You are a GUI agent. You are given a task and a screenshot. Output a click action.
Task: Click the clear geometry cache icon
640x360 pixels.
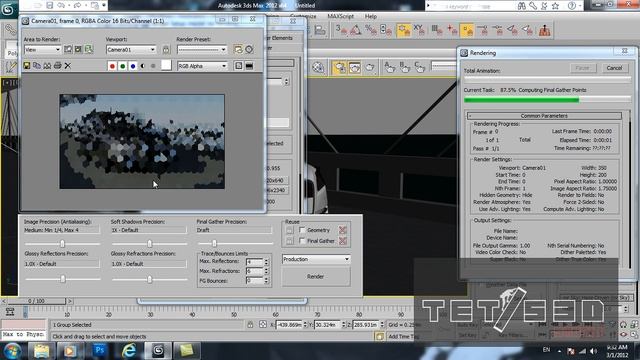click(x=343, y=230)
